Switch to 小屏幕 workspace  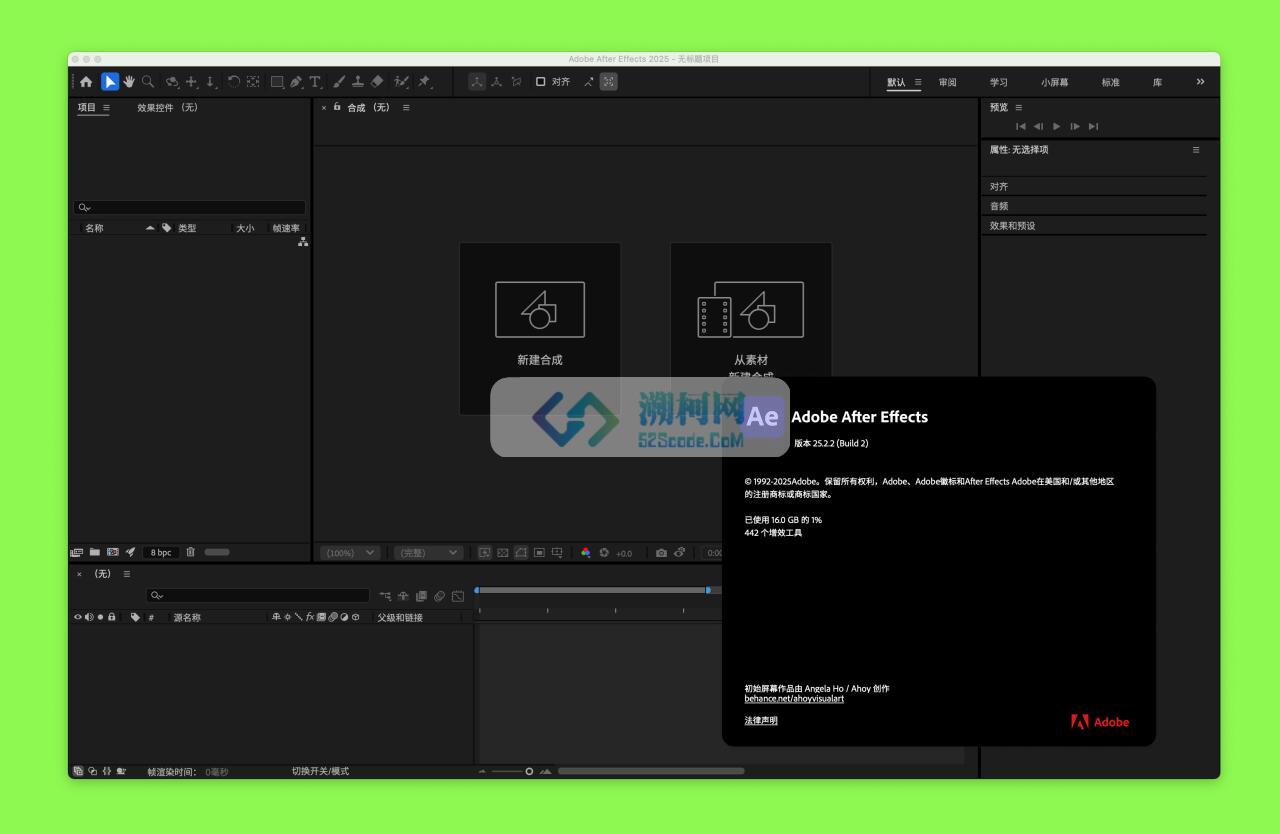pyautogui.click(x=1054, y=82)
